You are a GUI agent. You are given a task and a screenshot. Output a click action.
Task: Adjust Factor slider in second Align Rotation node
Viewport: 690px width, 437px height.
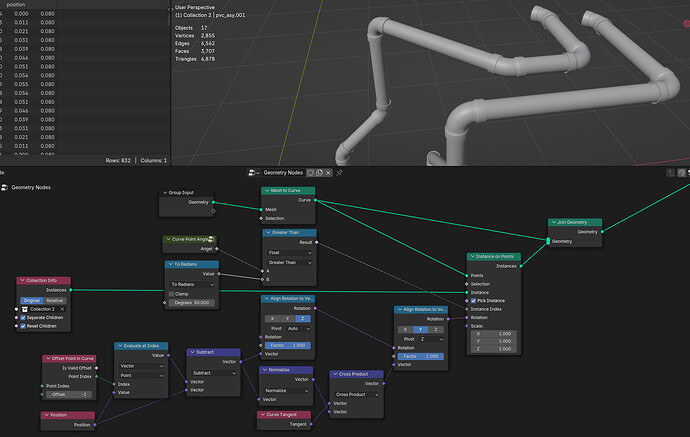tap(421, 356)
